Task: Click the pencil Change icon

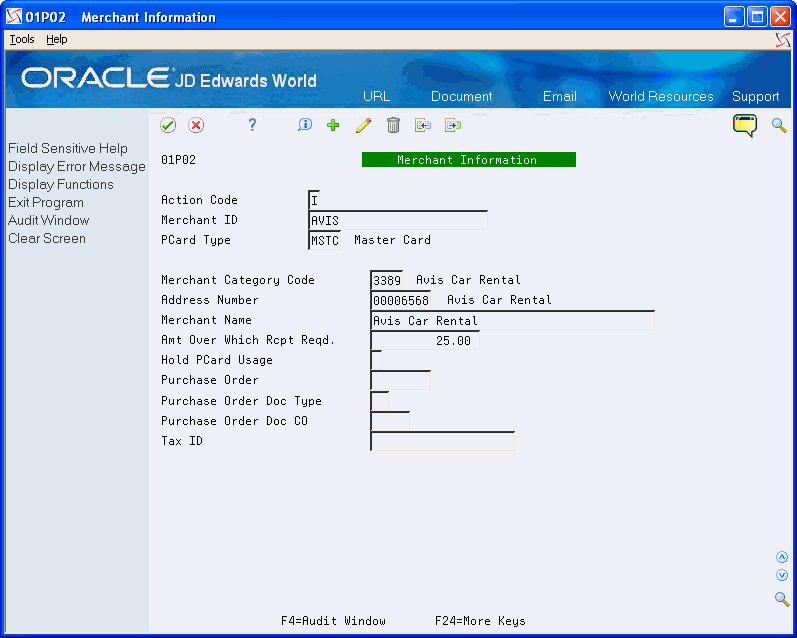Action: (363, 125)
